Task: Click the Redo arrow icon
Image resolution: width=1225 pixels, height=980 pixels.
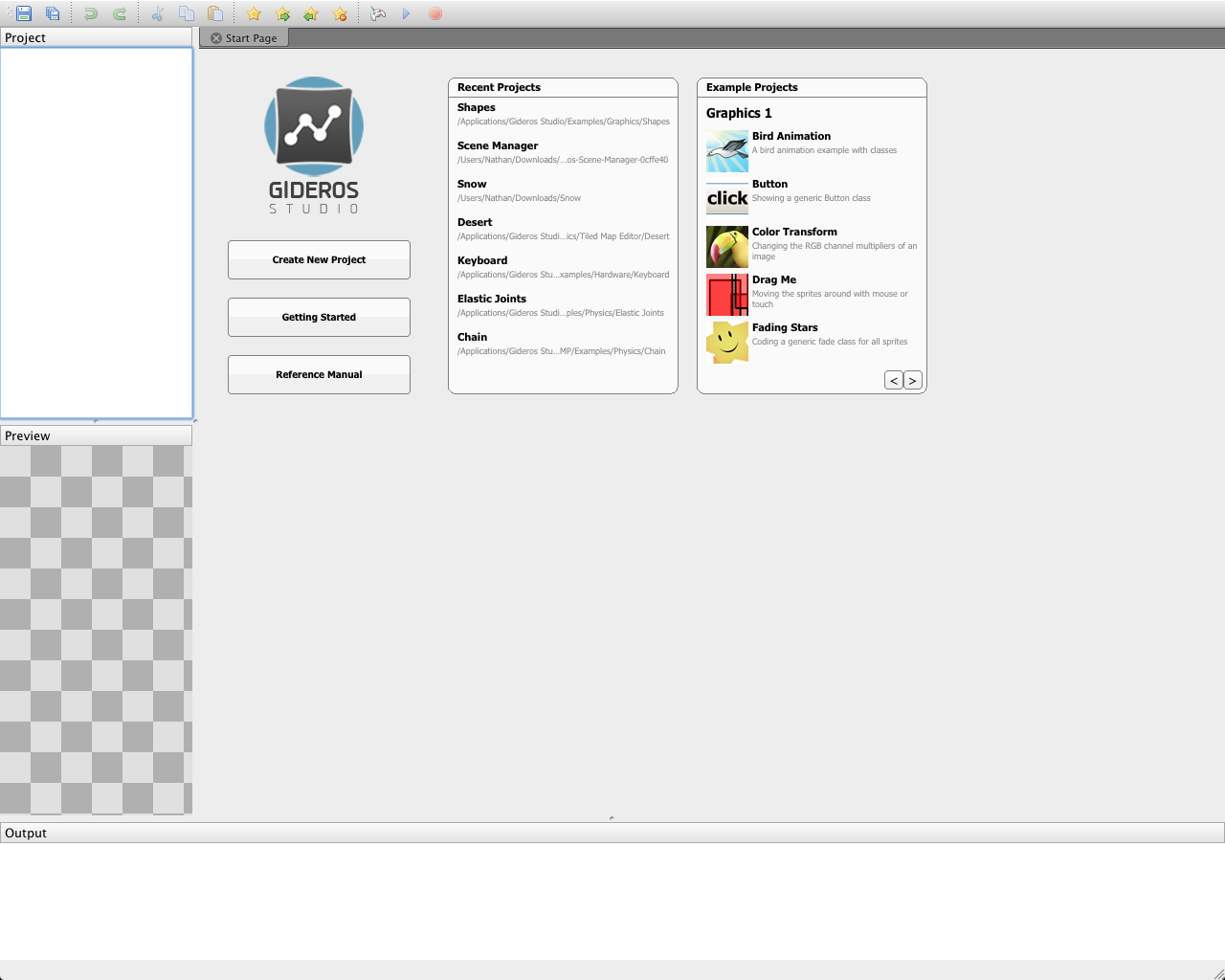Action: [x=120, y=13]
